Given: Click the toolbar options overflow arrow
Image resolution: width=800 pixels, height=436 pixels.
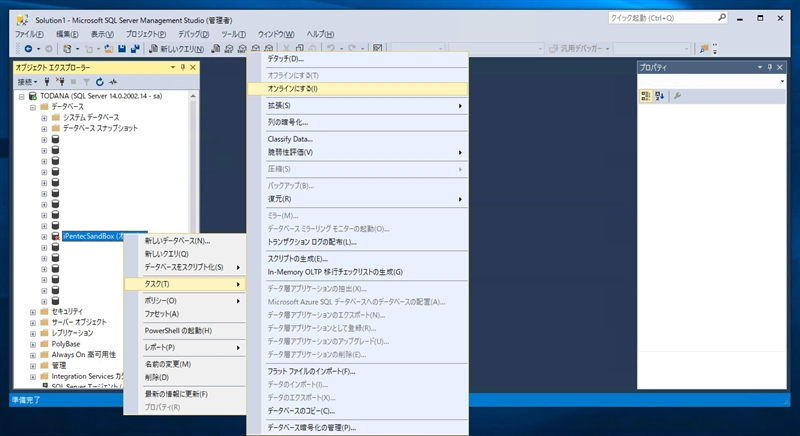Looking at the screenshot, I should (x=715, y=48).
